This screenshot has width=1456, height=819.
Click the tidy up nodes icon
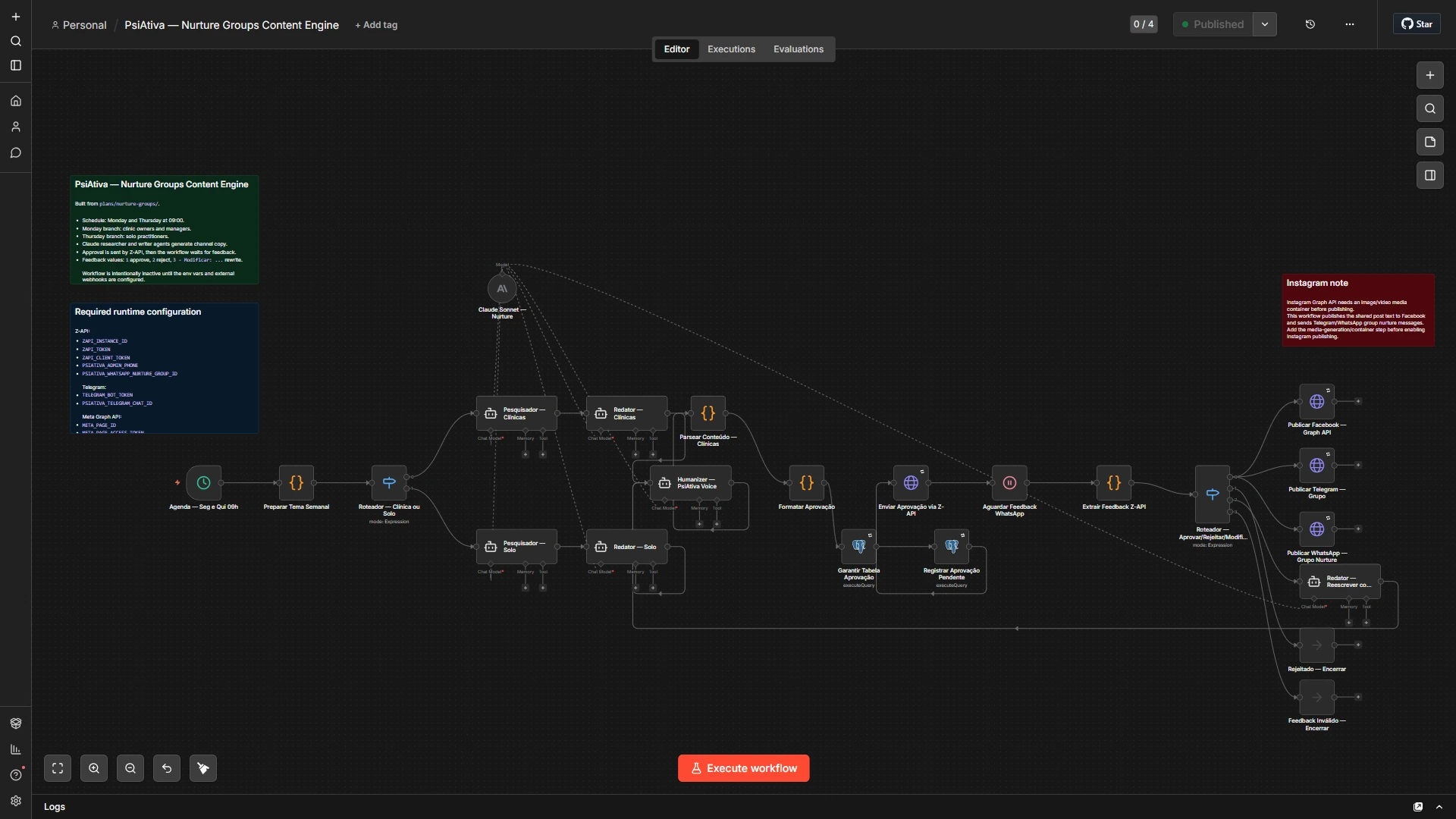[x=203, y=768]
